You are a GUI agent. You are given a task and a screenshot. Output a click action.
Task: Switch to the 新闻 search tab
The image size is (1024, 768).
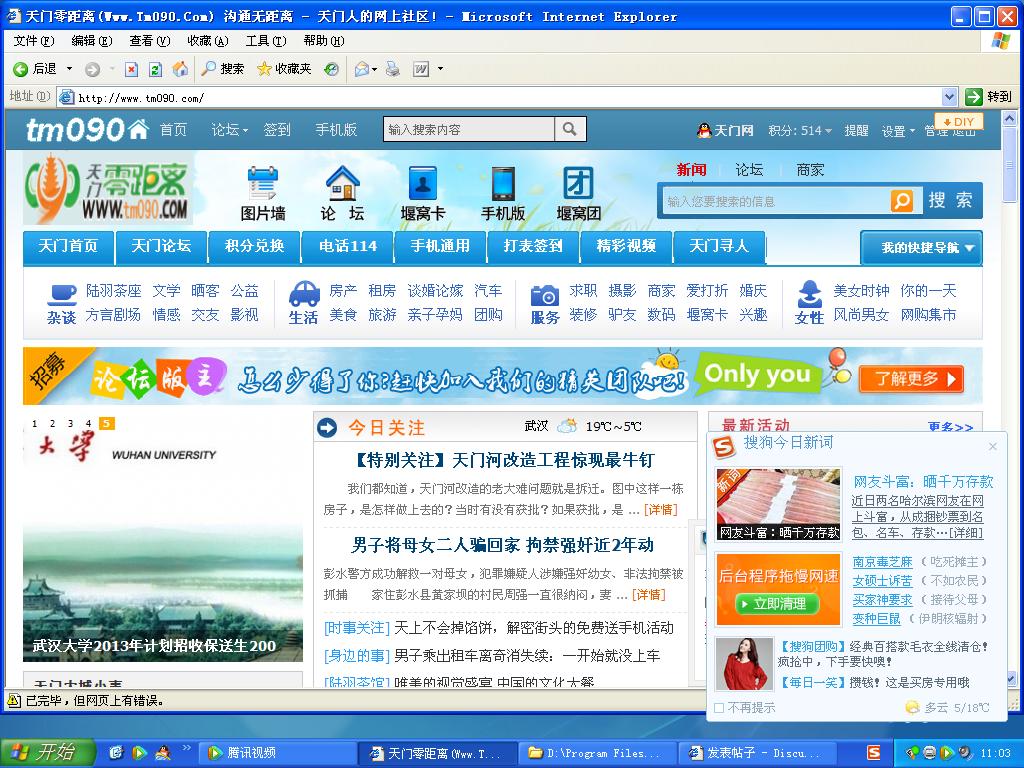(x=692, y=170)
